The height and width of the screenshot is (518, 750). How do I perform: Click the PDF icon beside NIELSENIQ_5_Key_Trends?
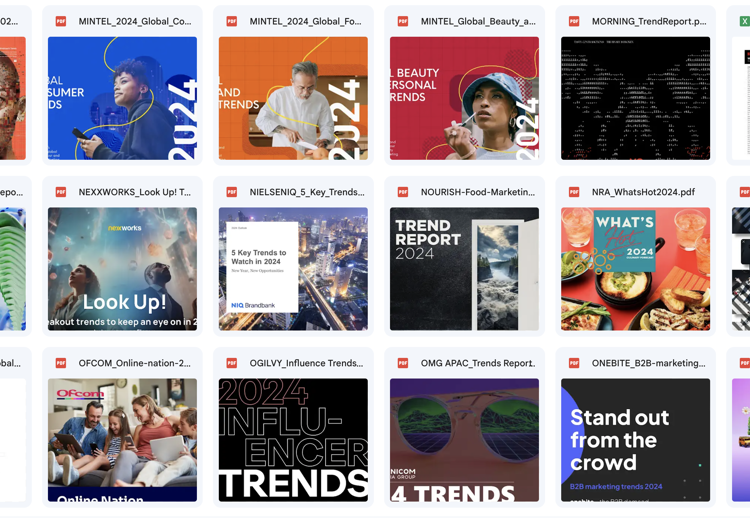pyautogui.click(x=232, y=192)
